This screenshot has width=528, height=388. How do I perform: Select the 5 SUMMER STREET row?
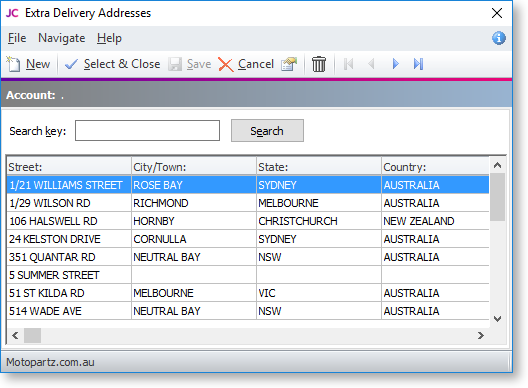coord(248,275)
